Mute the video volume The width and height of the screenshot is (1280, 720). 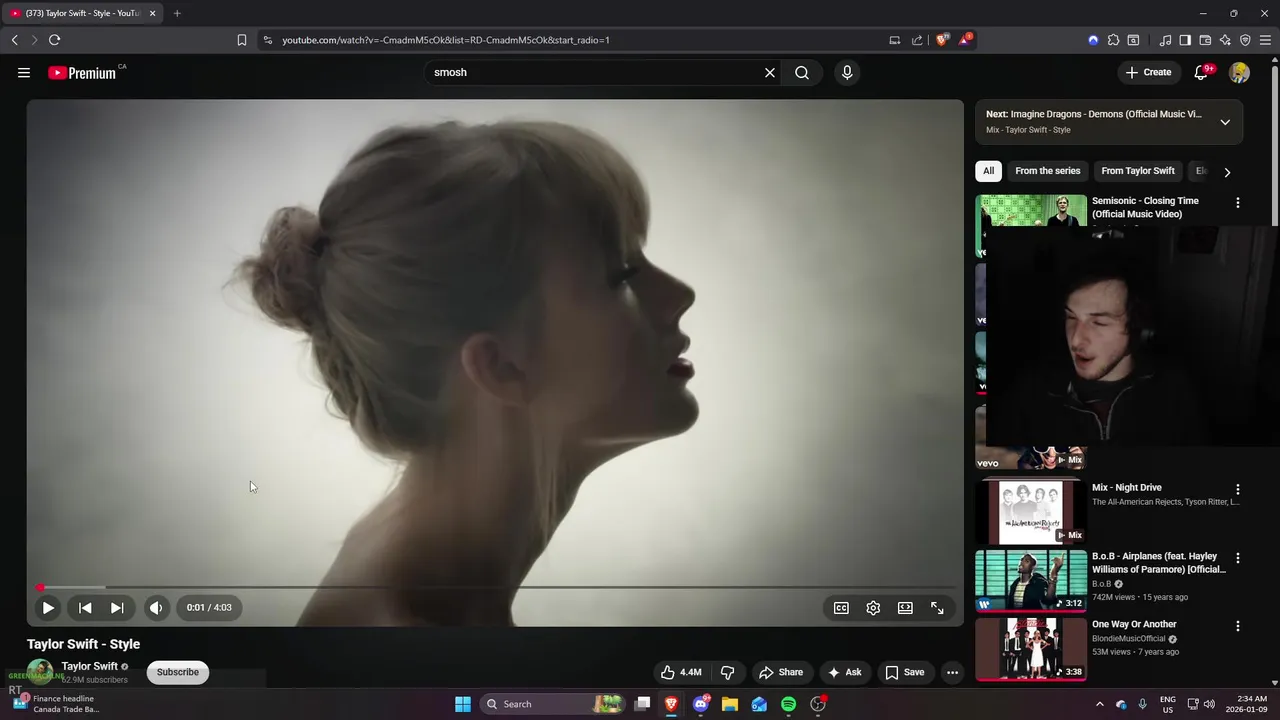click(156, 607)
